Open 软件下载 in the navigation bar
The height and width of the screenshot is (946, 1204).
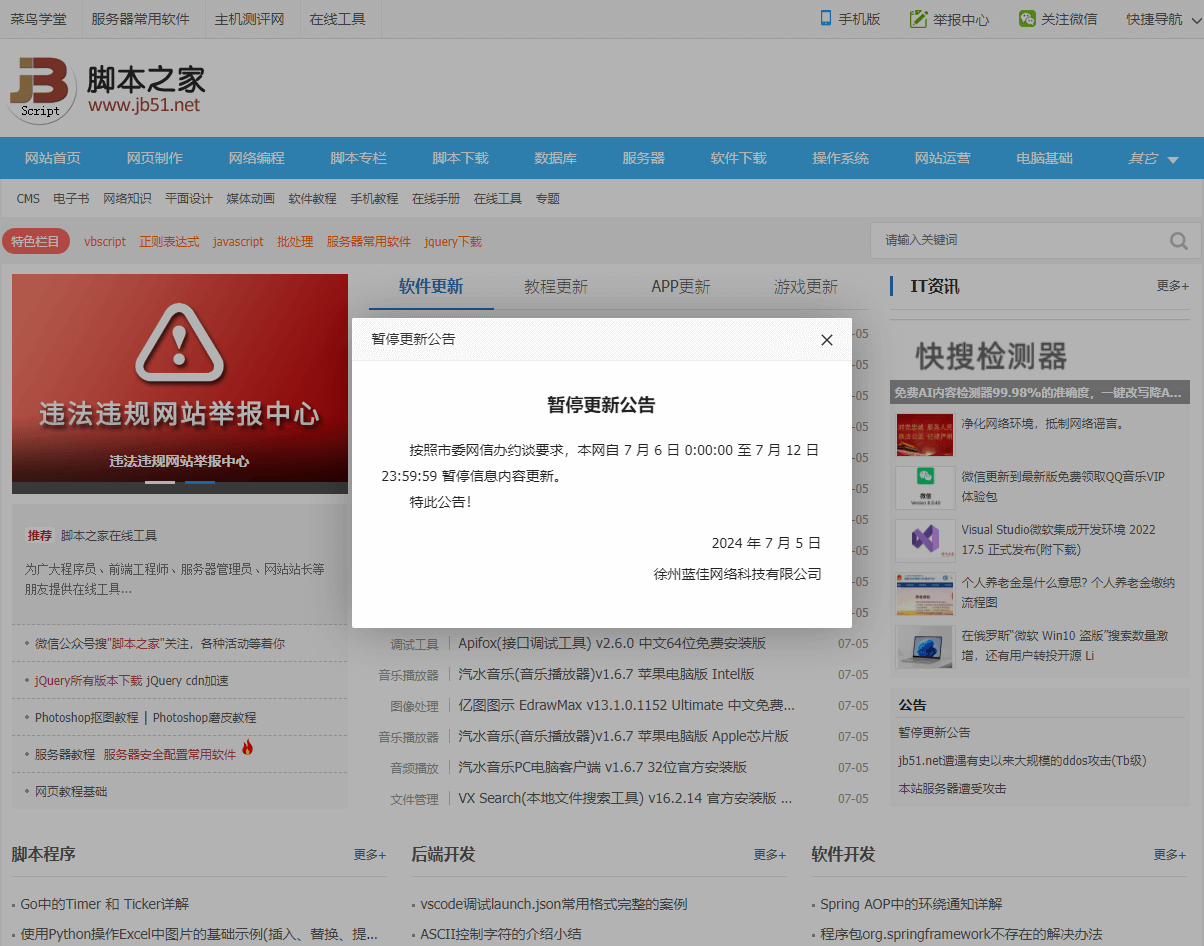[739, 158]
